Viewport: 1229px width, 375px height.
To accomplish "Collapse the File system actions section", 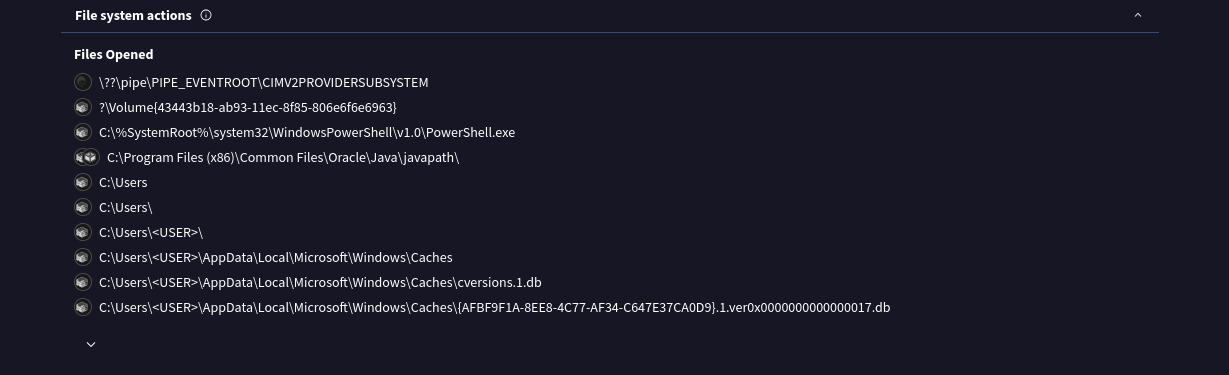I will click(x=1137, y=15).
